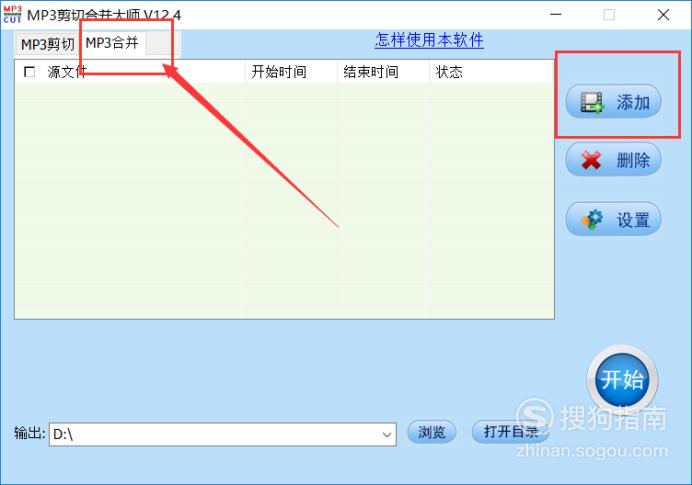Screen dimensions: 692x485
Task: Click the 浏览 browse button
Action: point(431,432)
